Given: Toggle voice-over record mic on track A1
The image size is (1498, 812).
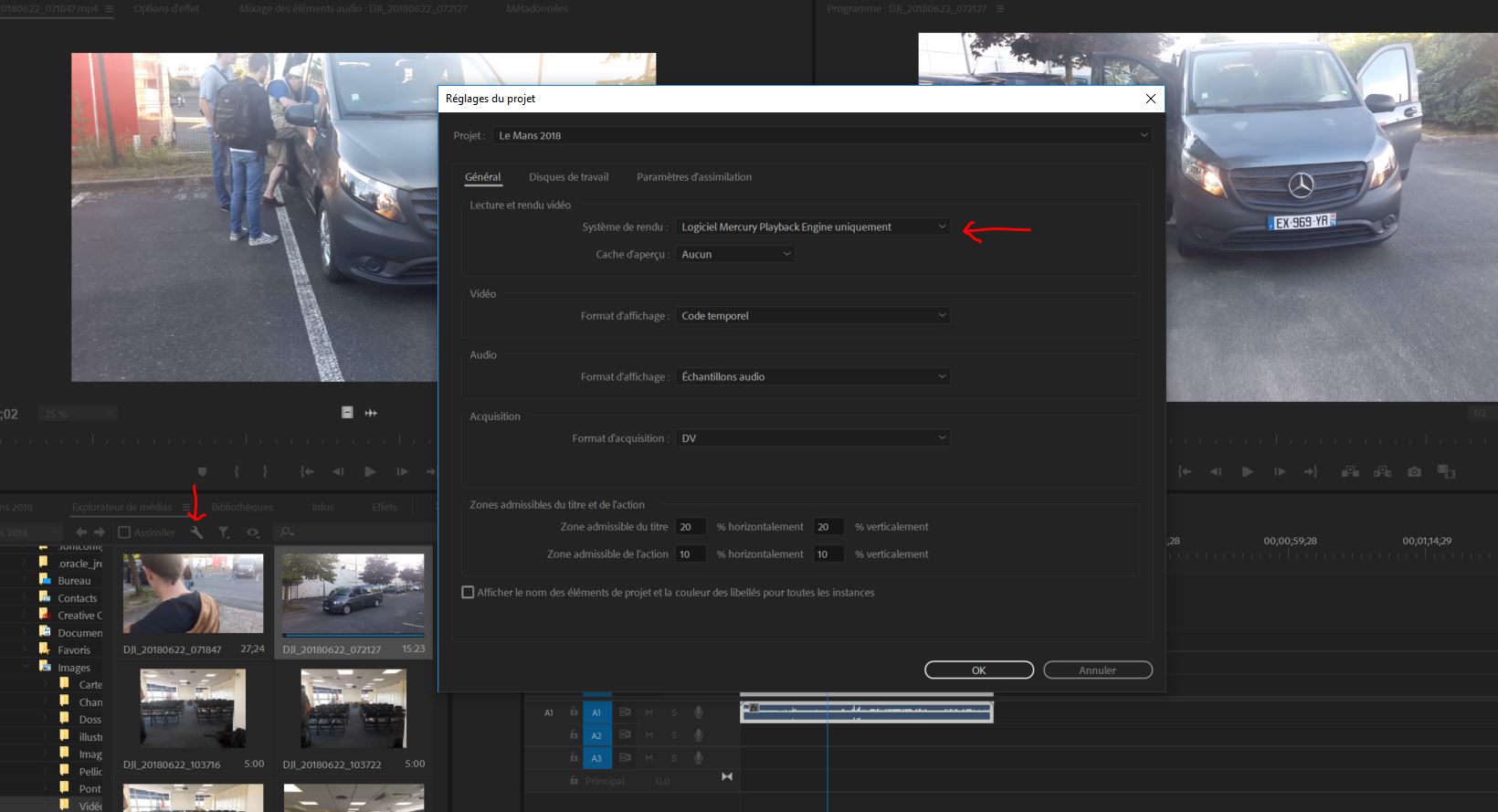Looking at the screenshot, I should coord(698,712).
